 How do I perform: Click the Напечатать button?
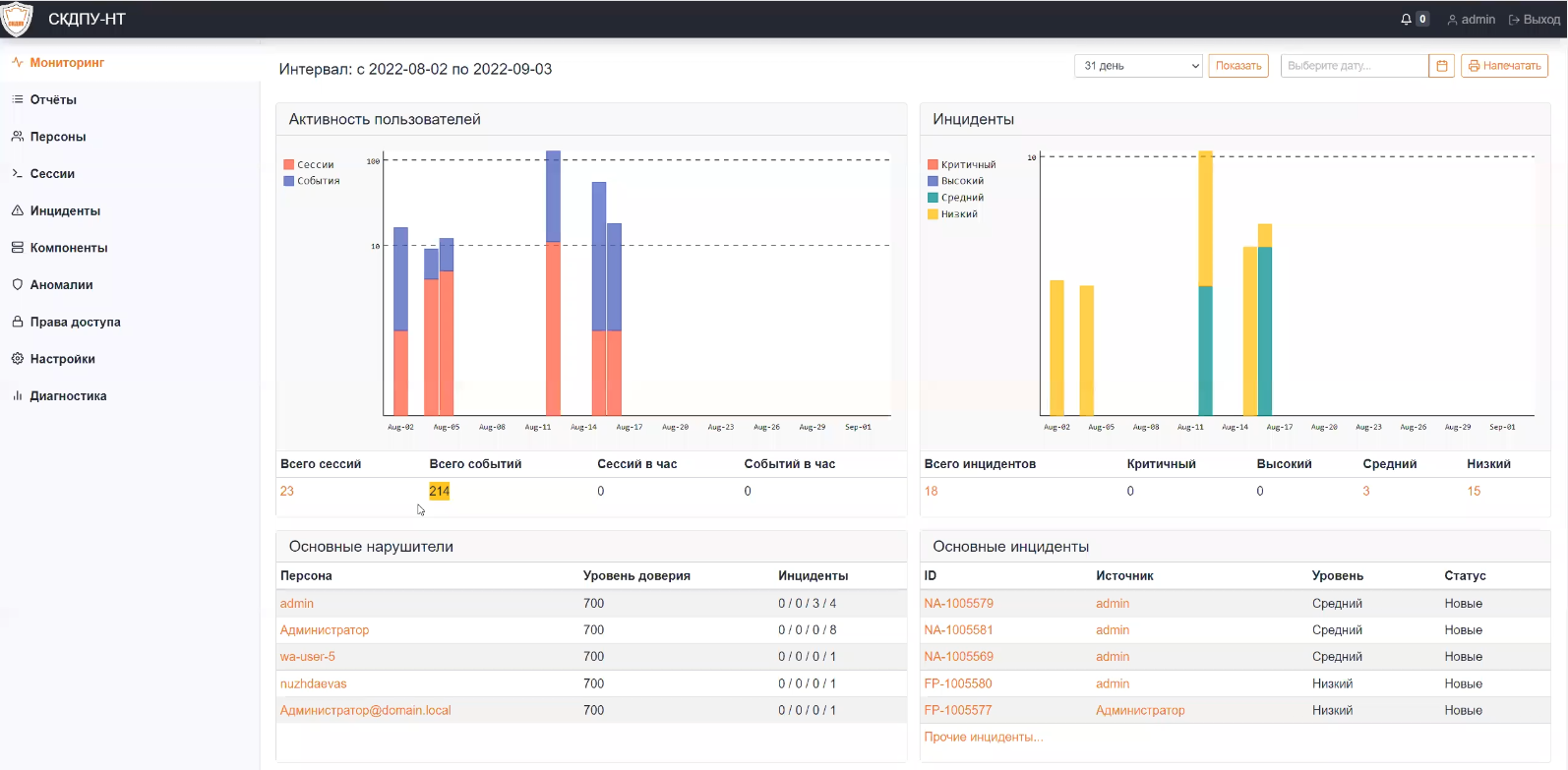(x=1504, y=66)
